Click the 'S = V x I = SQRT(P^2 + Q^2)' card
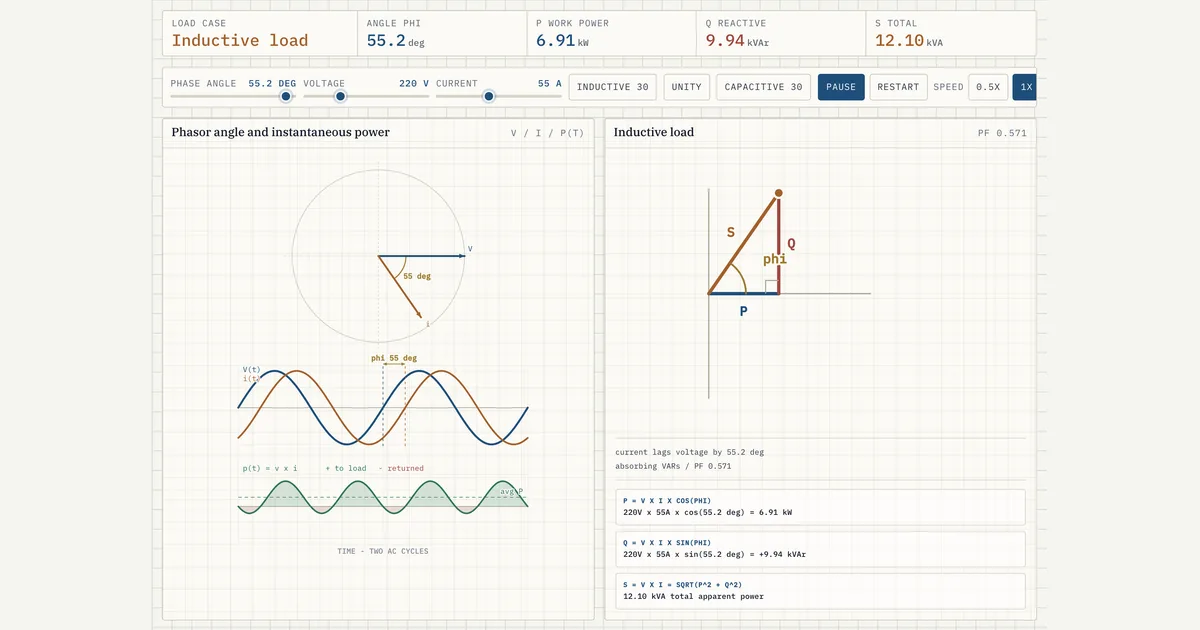 (820, 591)
